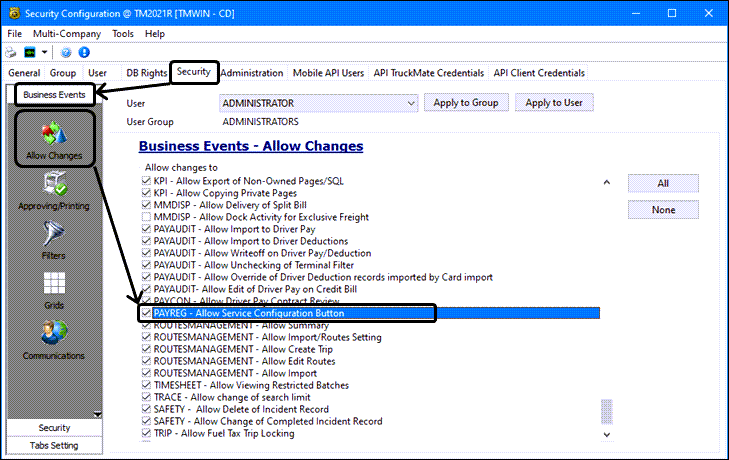Viewport: 729px width, 460px height.
Task: Toggle TIMESHEET Allow Viewing Restricted Batches checkbox
Action: pyautogui.click(x=146, y=385)
